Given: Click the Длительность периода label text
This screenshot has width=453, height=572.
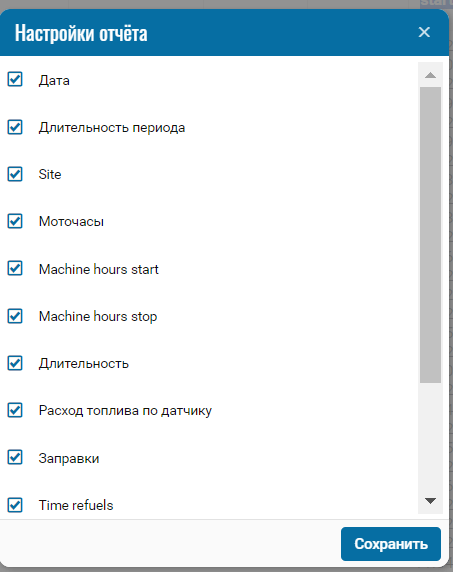Looking at the screenshot, I should [112, 128].
